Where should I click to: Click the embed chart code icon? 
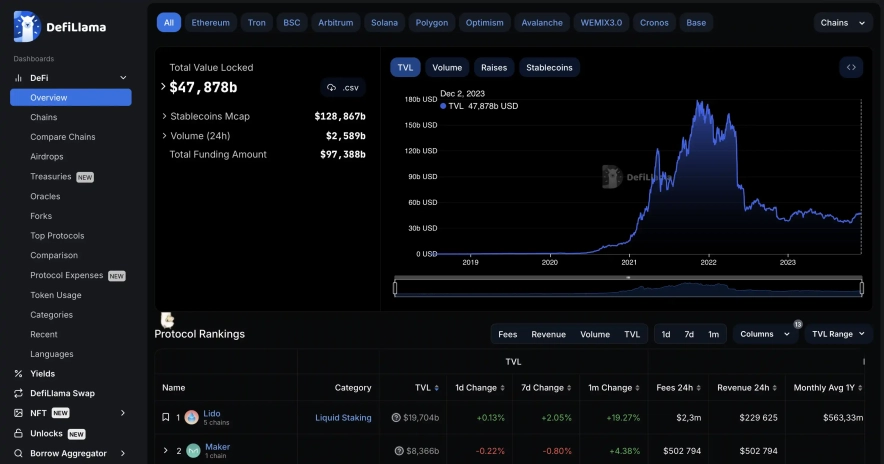(x=850, y=68)
